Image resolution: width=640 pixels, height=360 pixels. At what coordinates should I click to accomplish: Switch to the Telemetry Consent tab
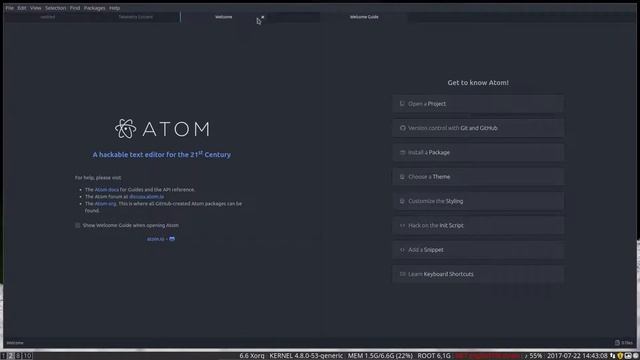pos(136,17)
